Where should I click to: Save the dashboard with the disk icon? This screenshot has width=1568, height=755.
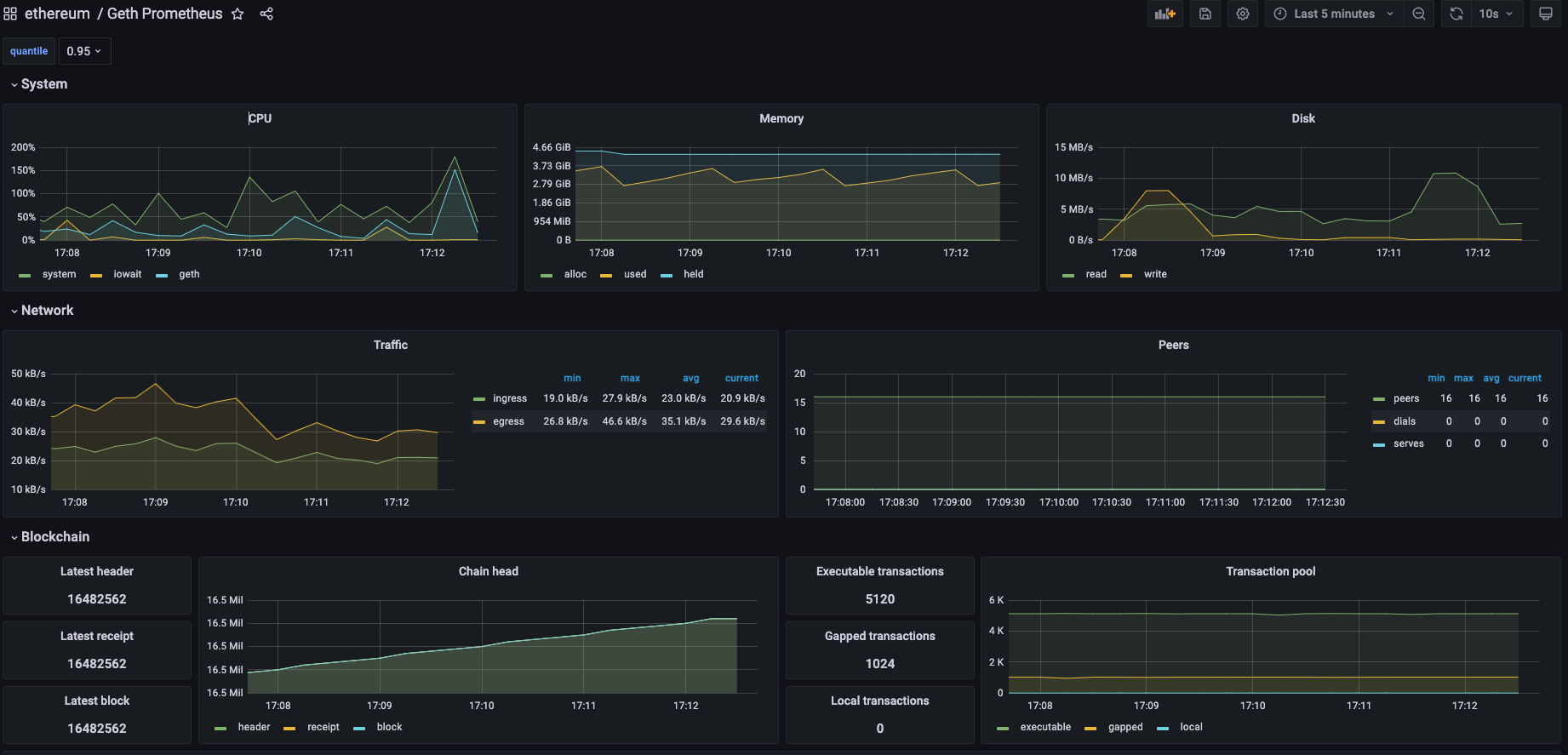click(x=1205, y=14)
